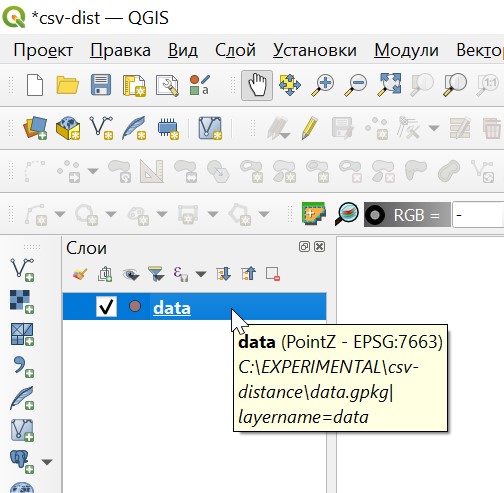
Task: Click Collapse All in Layers panel
Action: tap(249, 274)
